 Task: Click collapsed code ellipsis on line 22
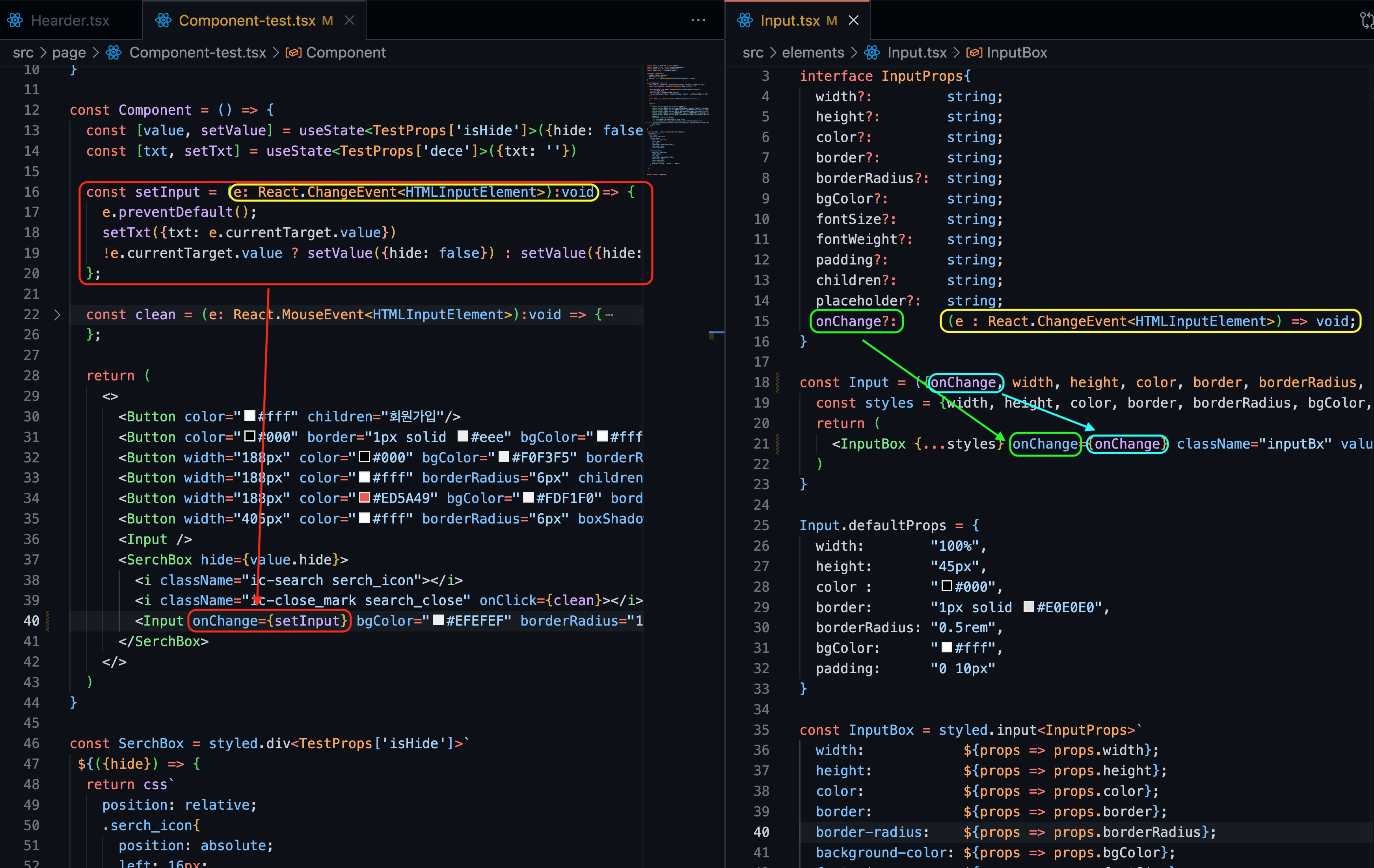609,315
